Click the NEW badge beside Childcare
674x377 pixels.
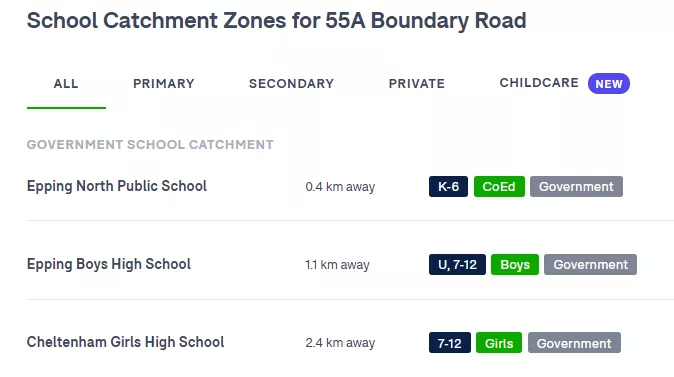tap(609, 83)
